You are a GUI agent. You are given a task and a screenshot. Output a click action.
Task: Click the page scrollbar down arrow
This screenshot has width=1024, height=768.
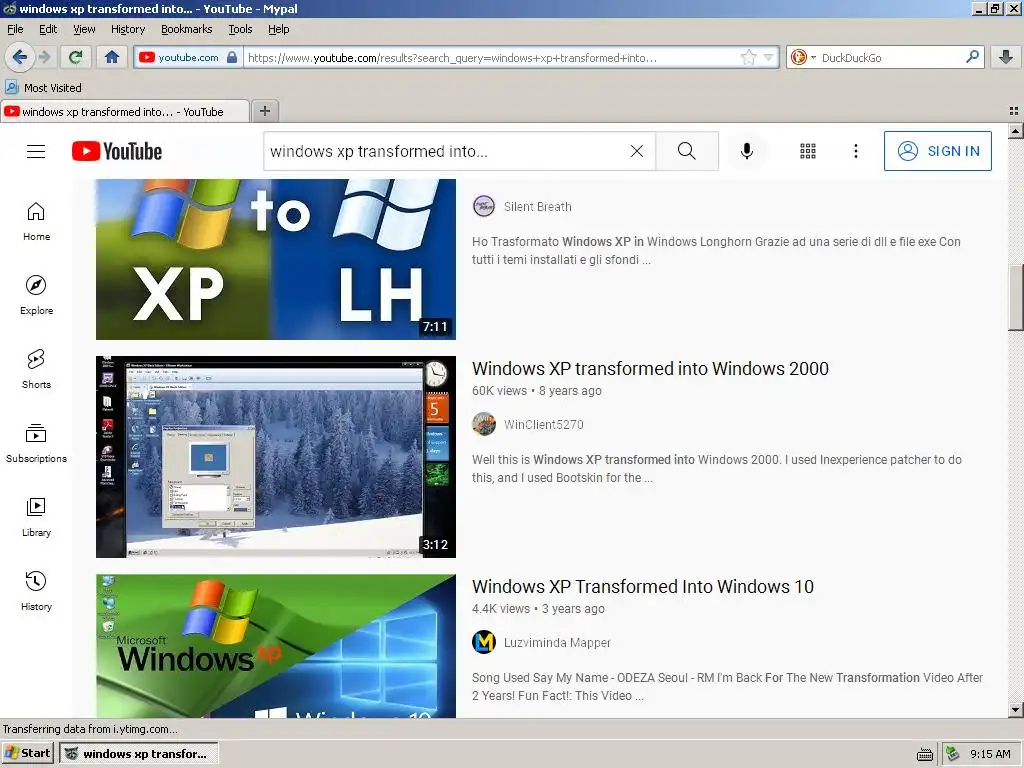click(1015, 709)
